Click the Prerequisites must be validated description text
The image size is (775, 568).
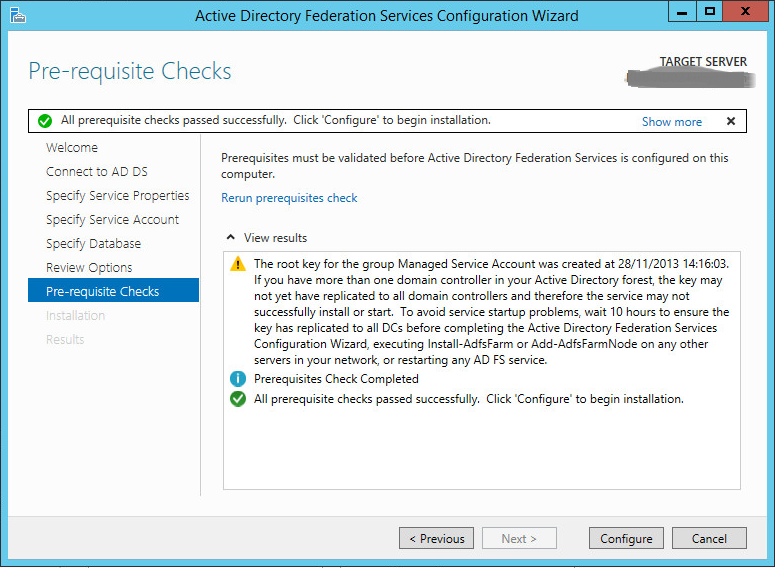point(474,166)
